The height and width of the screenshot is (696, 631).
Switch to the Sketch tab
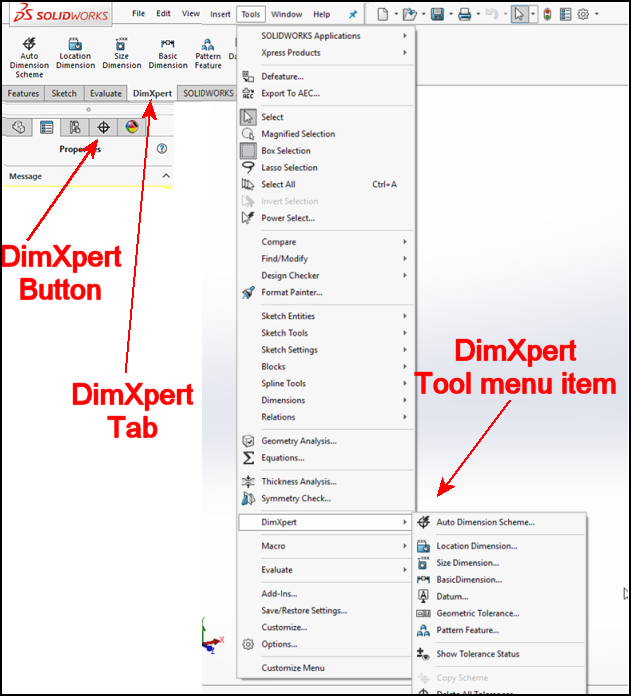[x=64, y=93]
